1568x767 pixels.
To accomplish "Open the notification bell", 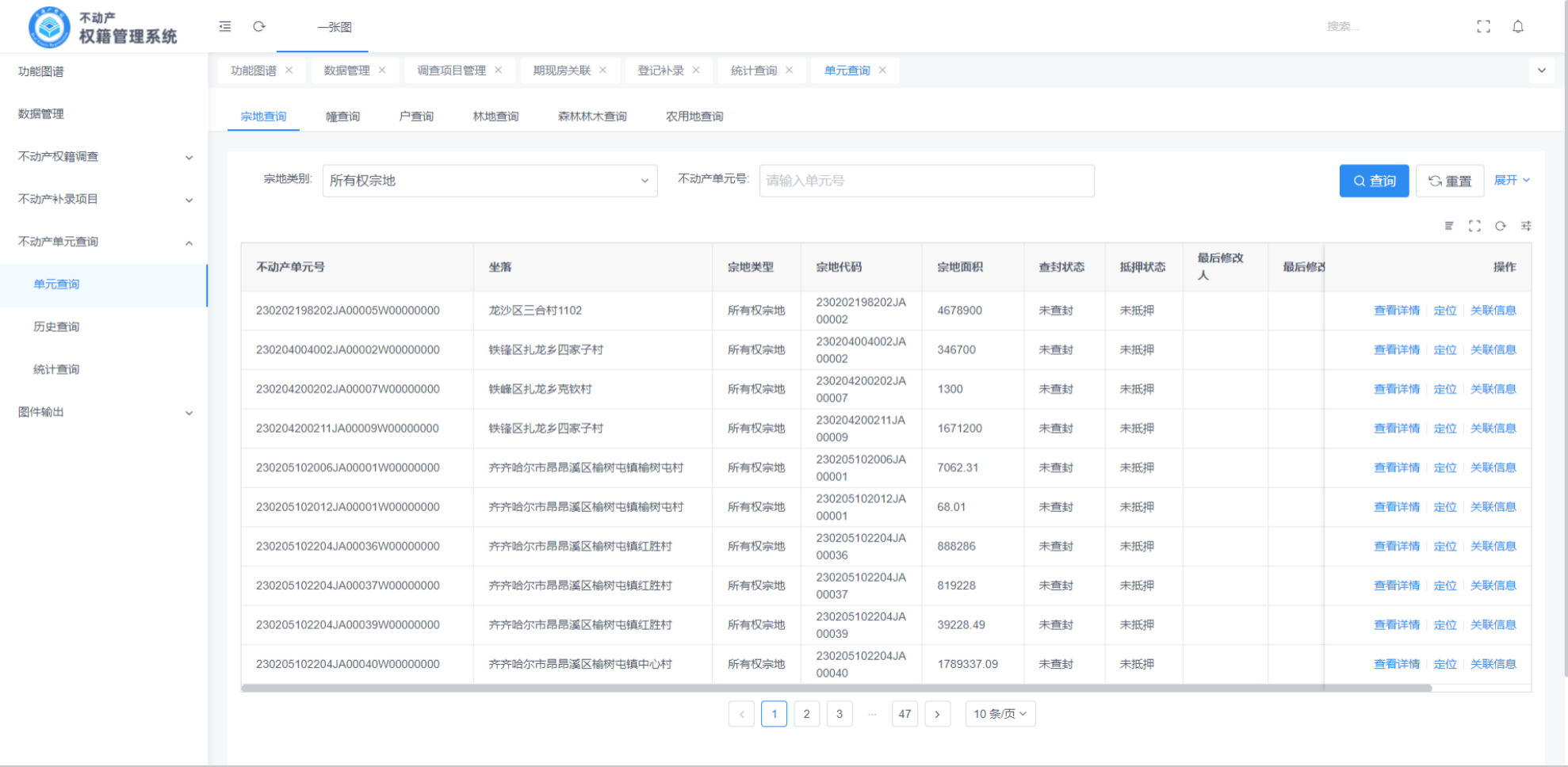I will click(1518, 26).
